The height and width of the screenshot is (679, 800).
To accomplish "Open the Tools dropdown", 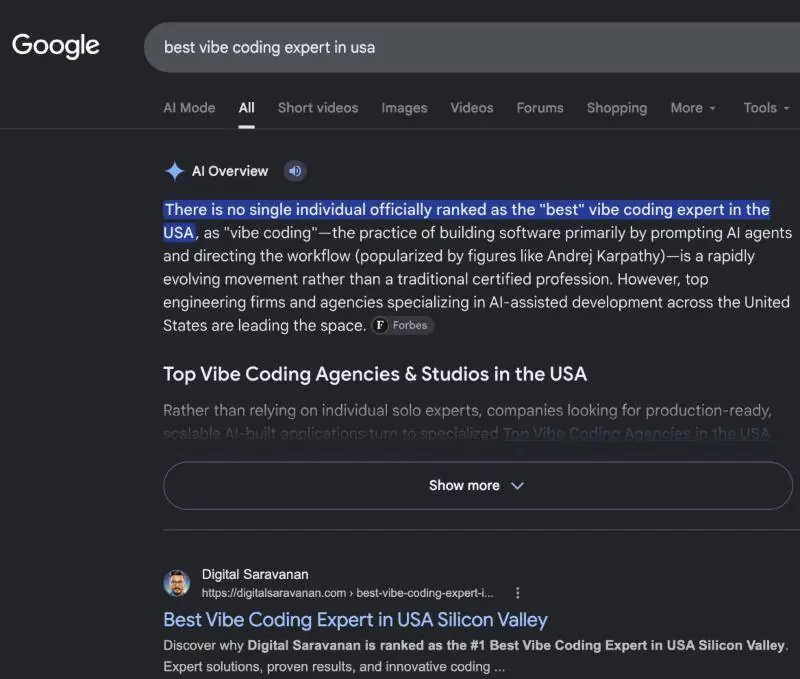I will click(x=766, y=108).
